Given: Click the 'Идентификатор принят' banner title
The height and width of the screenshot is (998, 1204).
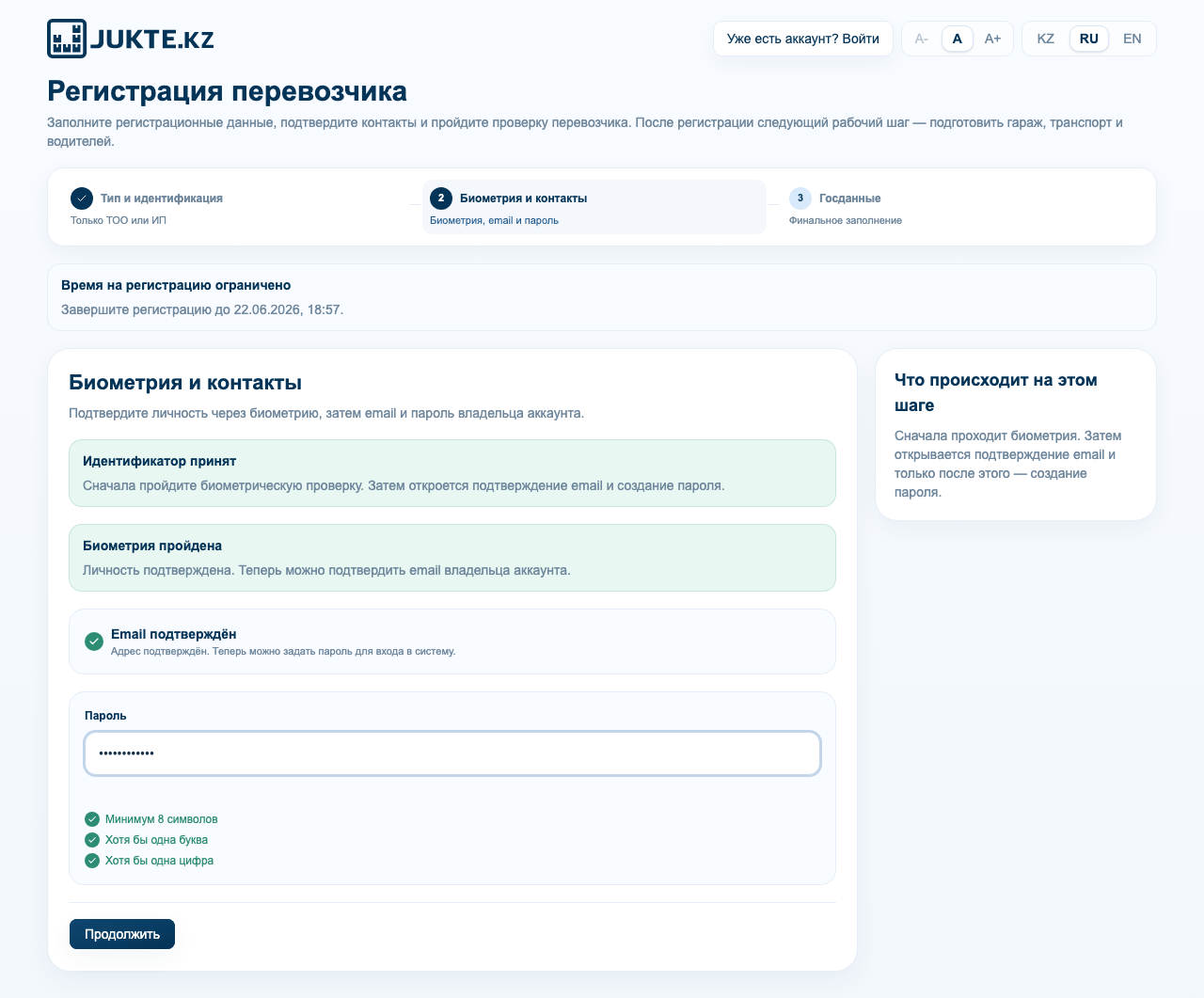Looking at the screenshot, I should (x=159, y=461).
